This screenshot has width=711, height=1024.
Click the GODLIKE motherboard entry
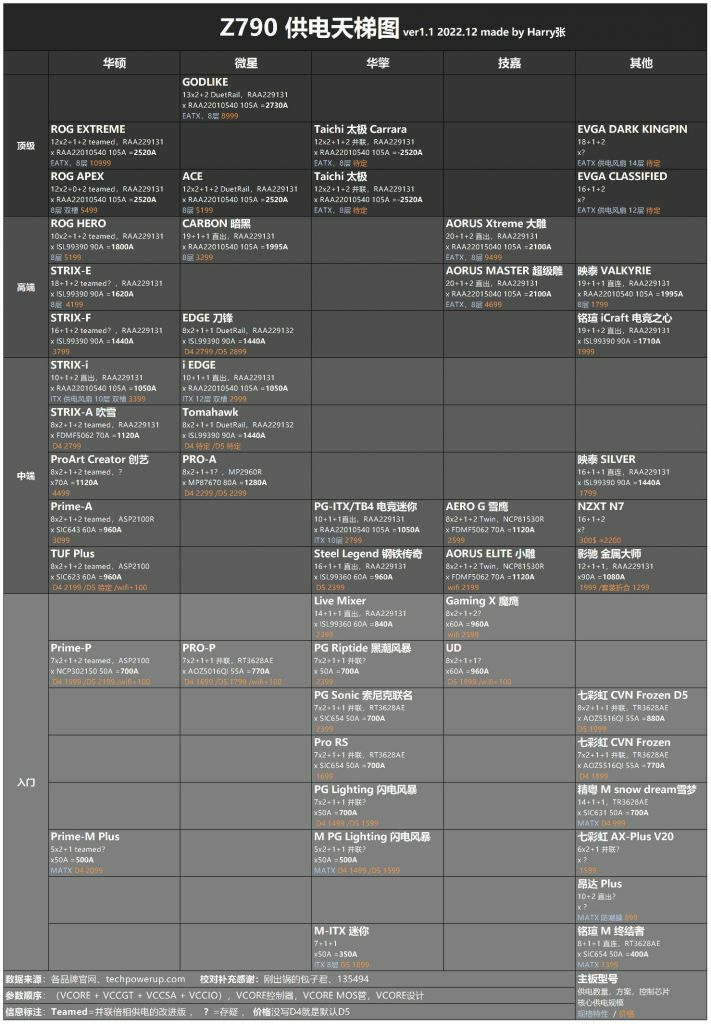click(x=205, y=82)
